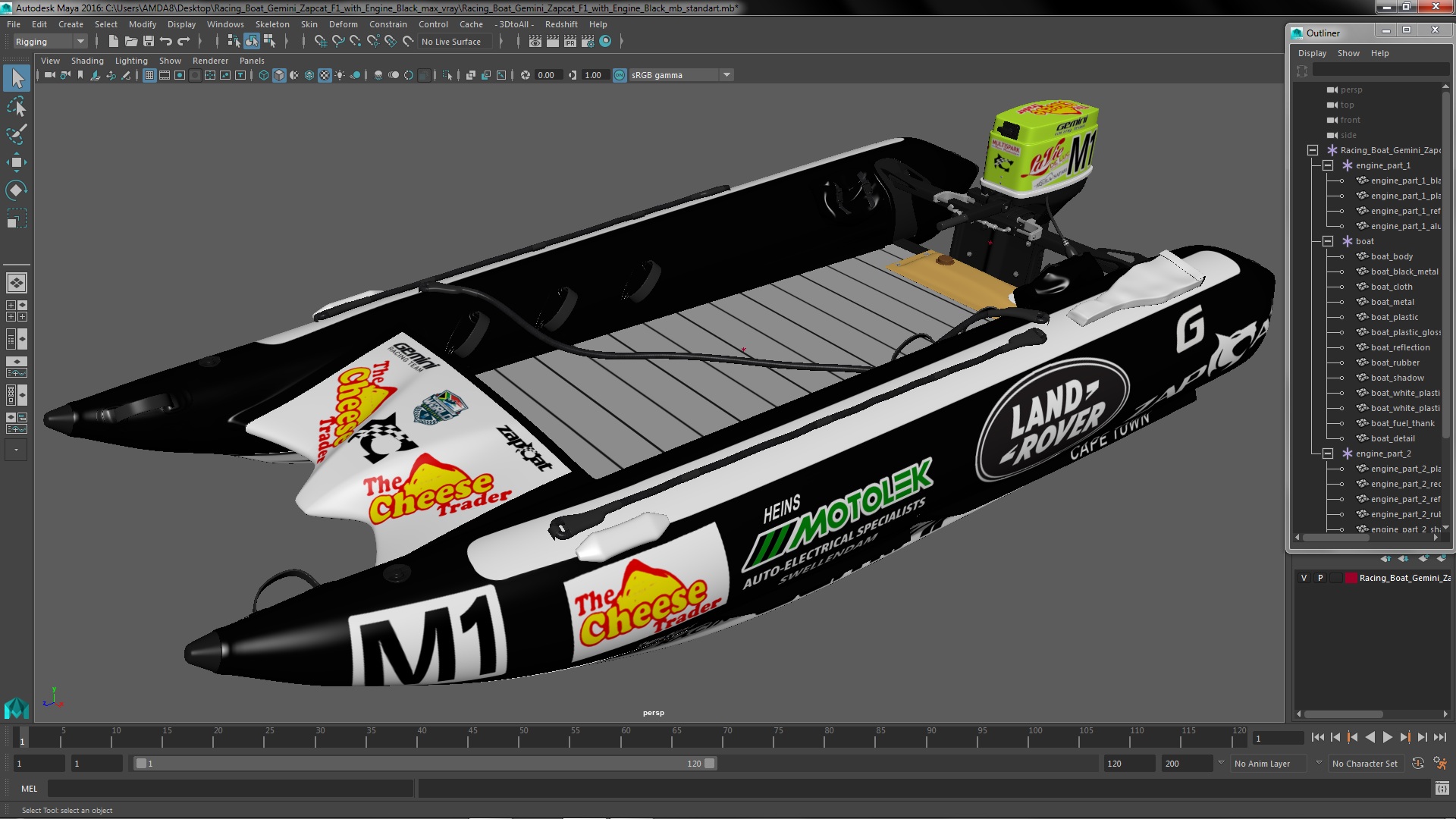Render current frame clapperboard icon
This screenshot has width=1456, height=819.
[x=553, y=42]
